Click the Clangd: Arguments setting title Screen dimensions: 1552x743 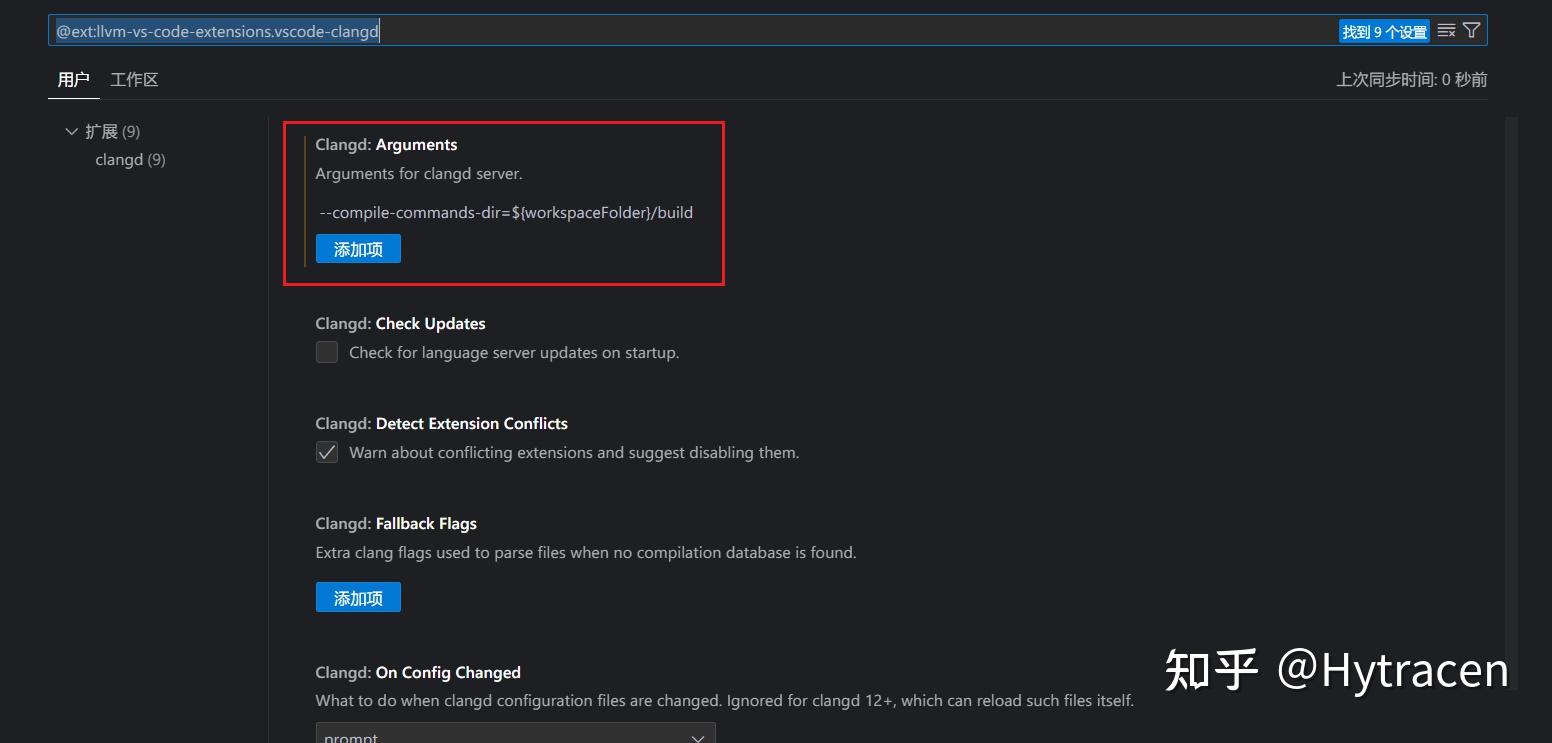coord(386,145)
